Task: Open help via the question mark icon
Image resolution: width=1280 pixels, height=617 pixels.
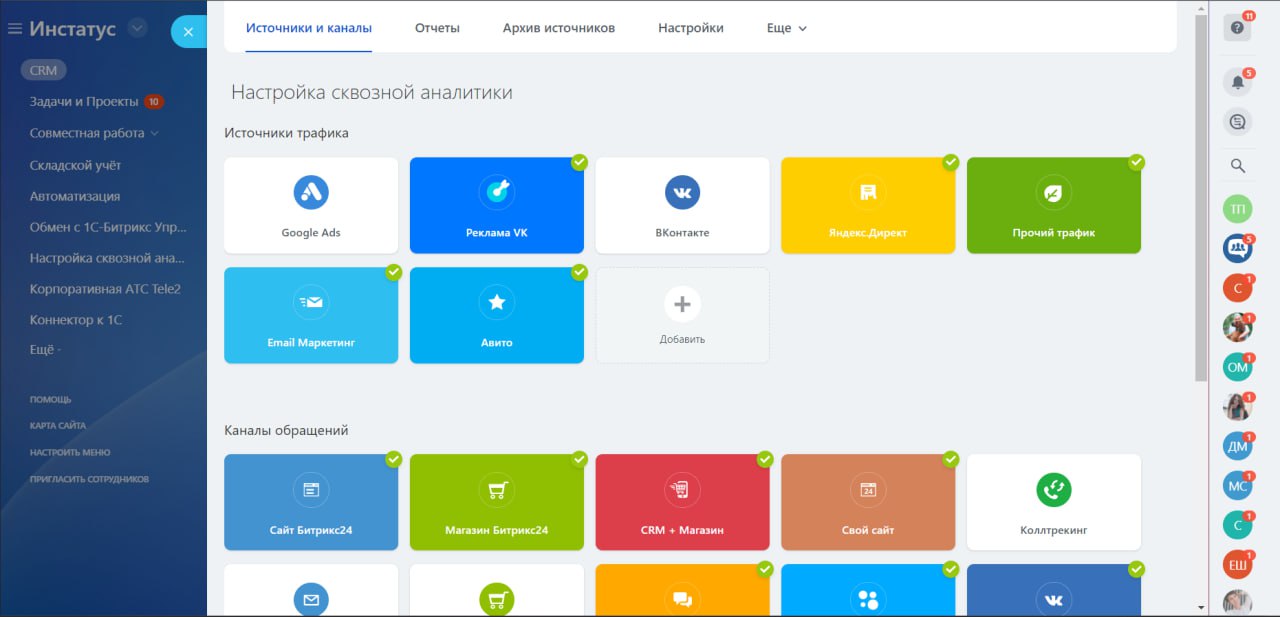Action: [x=1237, y=28]
